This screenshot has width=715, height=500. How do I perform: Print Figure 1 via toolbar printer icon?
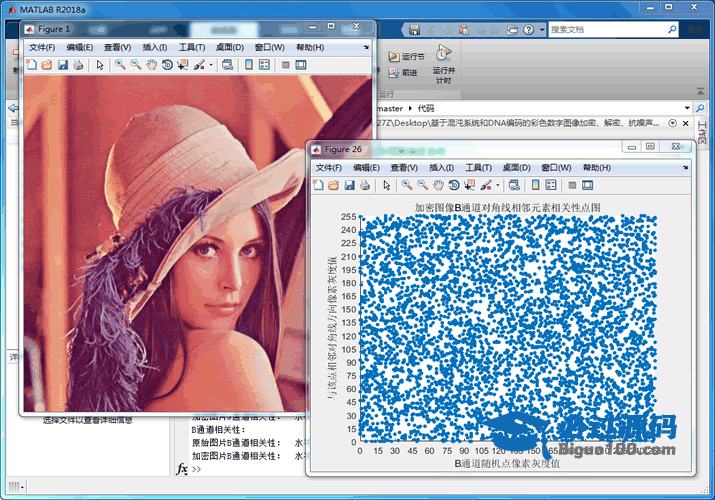click(78, 65)
